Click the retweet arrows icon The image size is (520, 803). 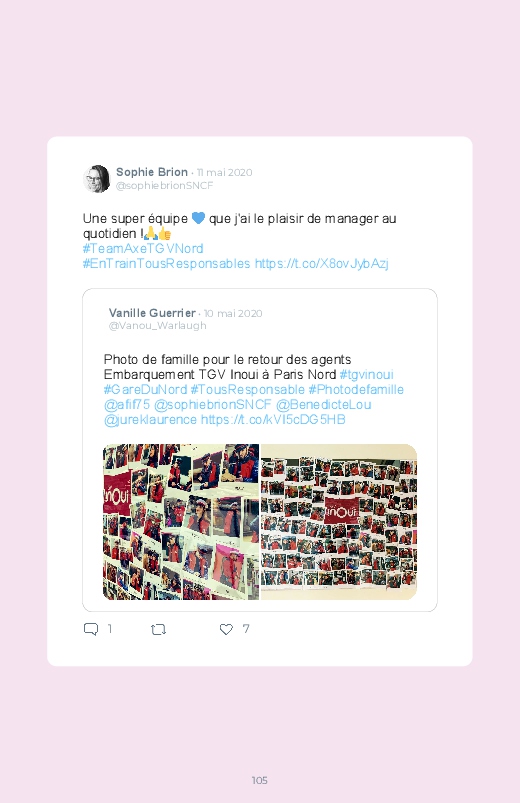(x=158, y=629)
